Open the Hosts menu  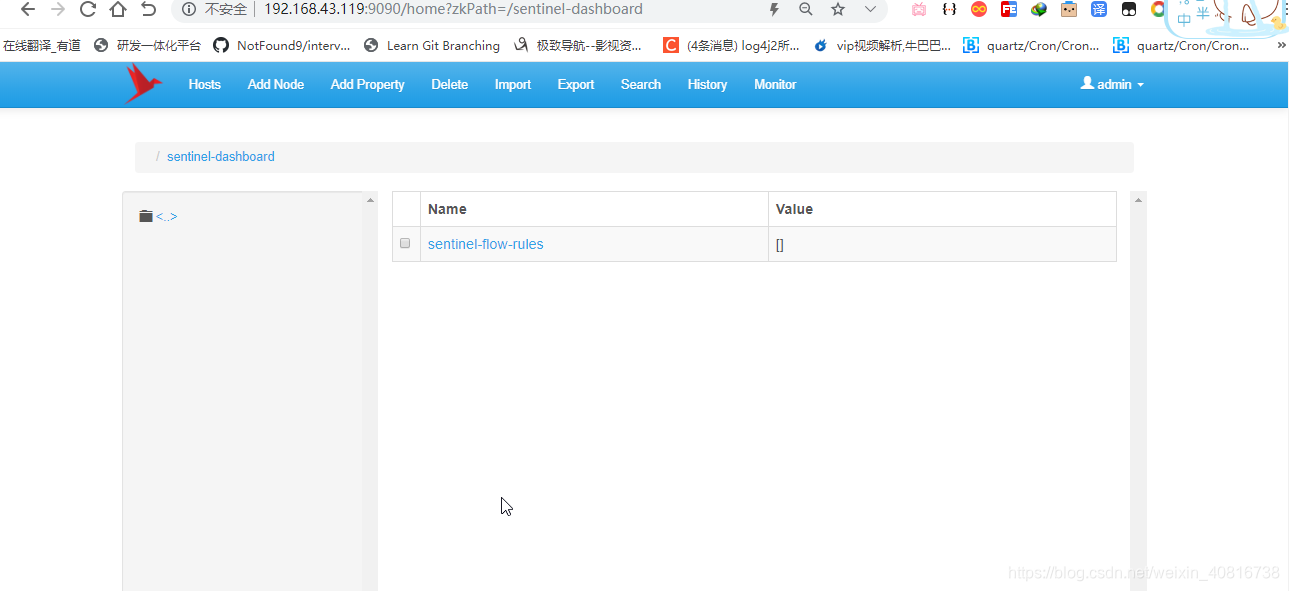click(x=204, y=84)
